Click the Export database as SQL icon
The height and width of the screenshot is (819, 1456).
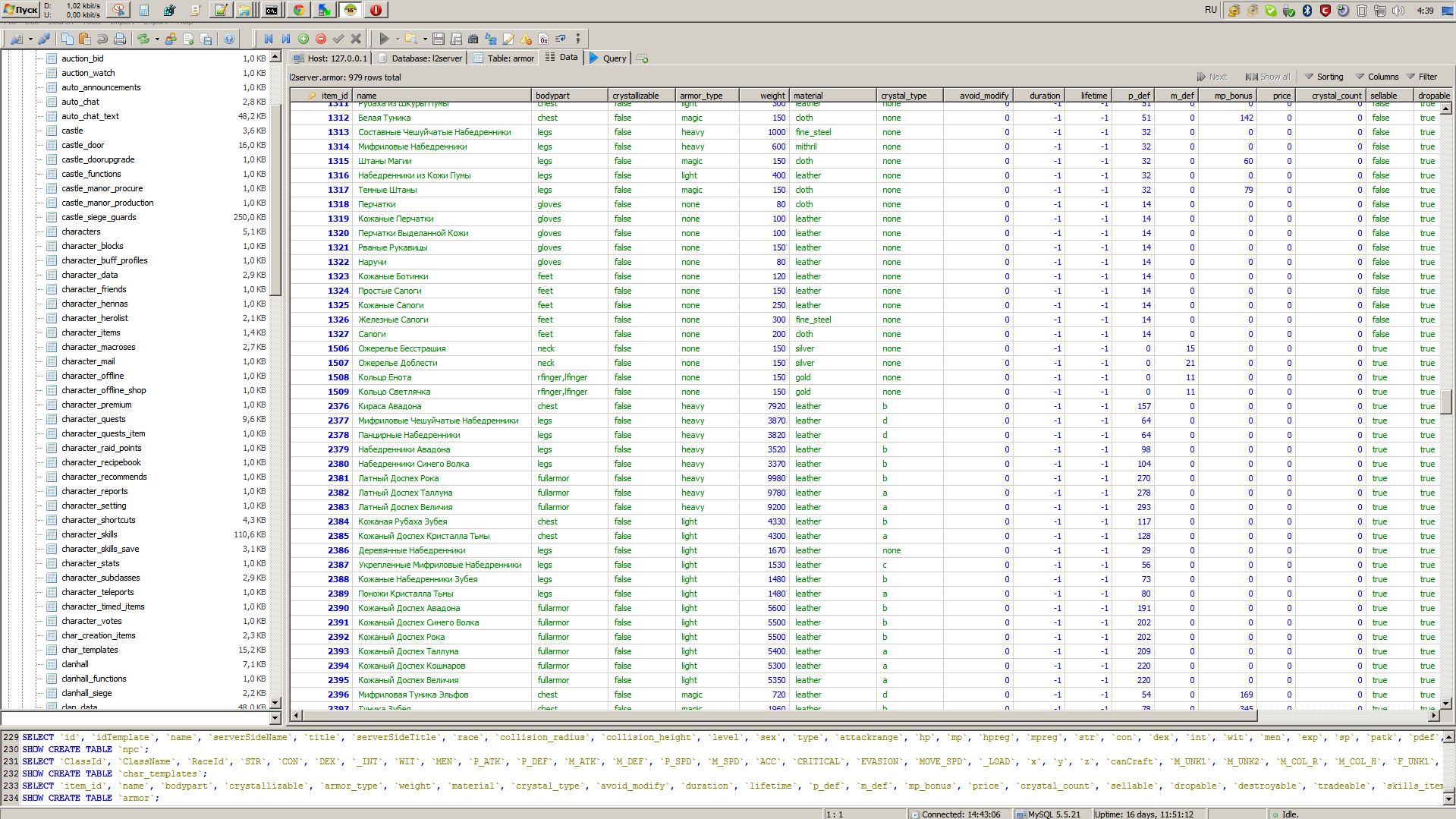coord(206,39)
